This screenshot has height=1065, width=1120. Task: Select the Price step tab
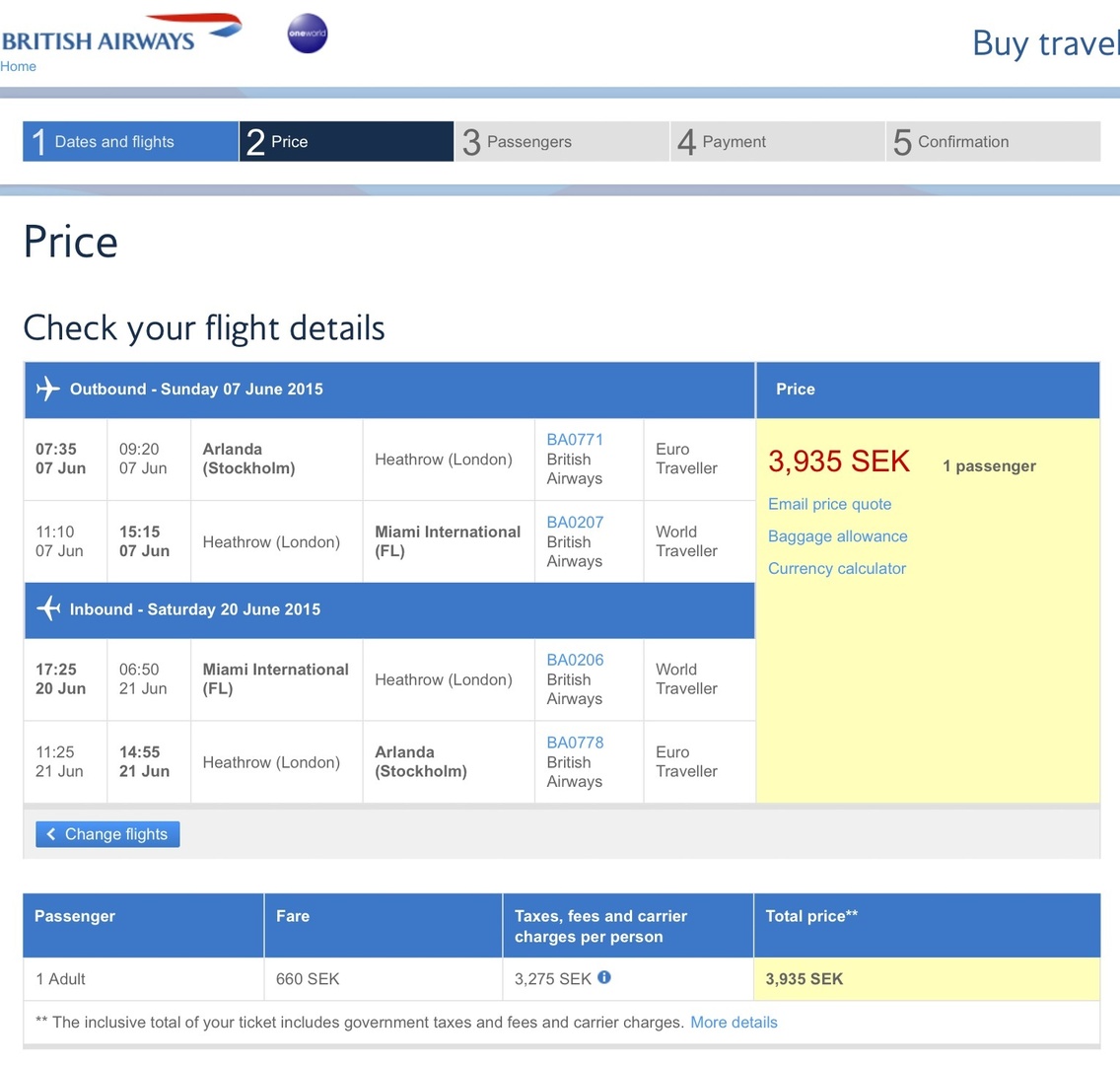coord(346,141)
